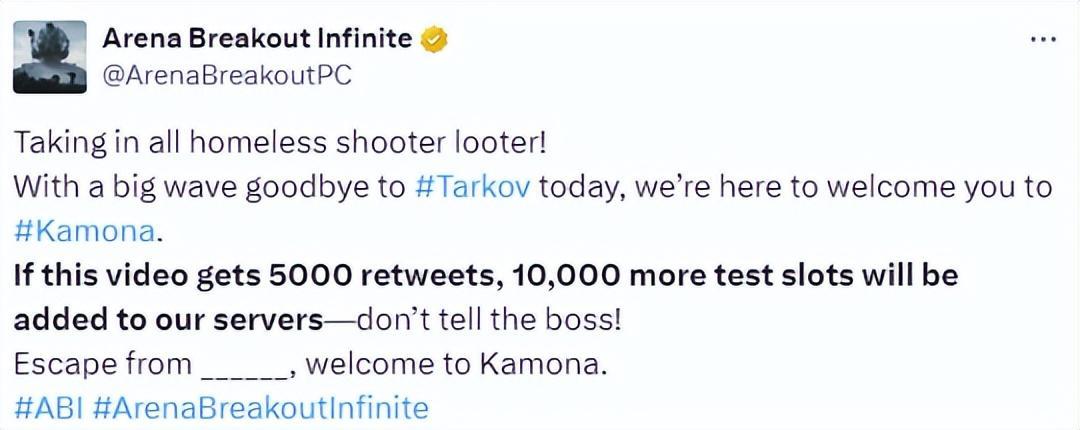Viewport: 1080px width, 430px height.
Task: Click the word "today" after #Tarkov
Action: (x=570, y=187)
